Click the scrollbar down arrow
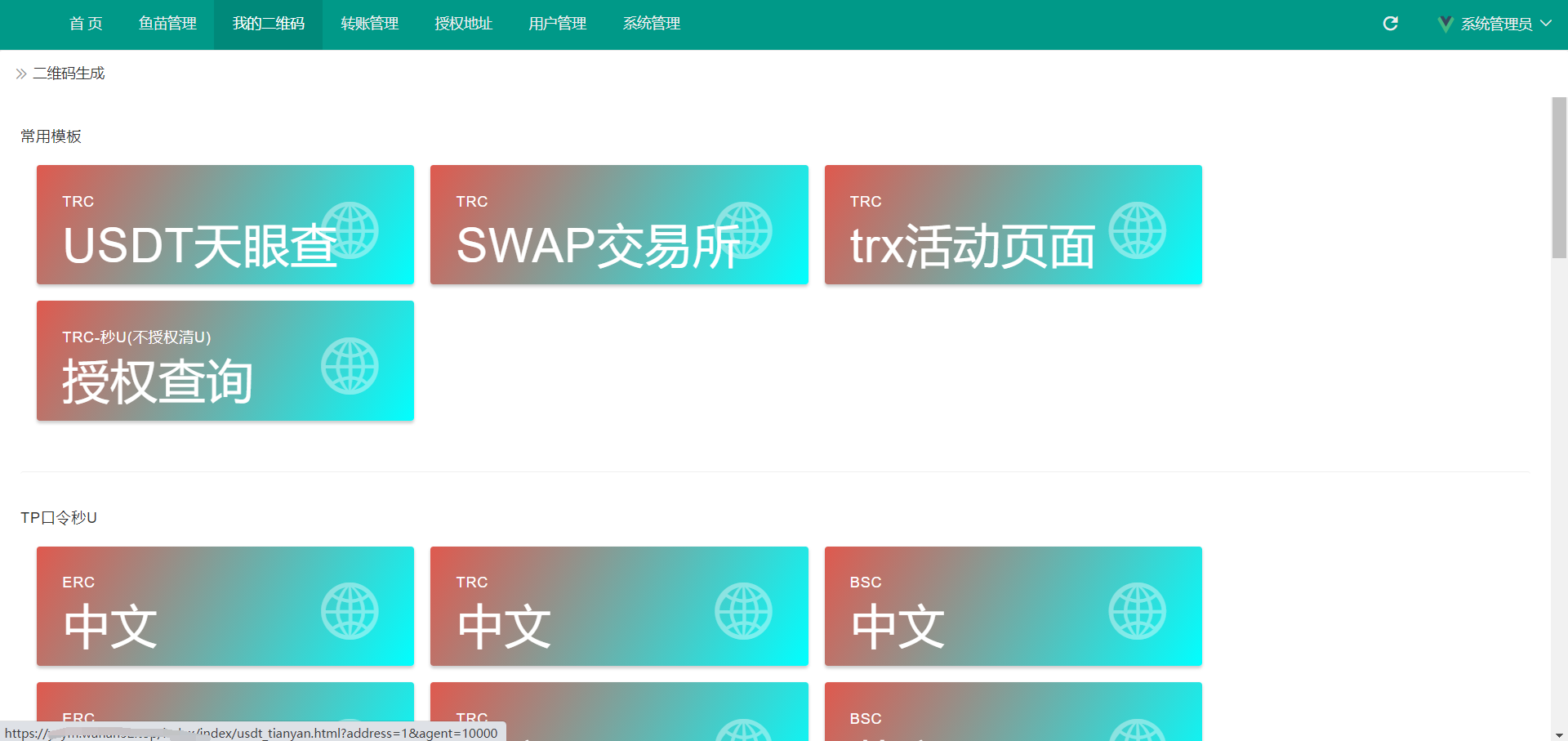 pos(1559,734)
